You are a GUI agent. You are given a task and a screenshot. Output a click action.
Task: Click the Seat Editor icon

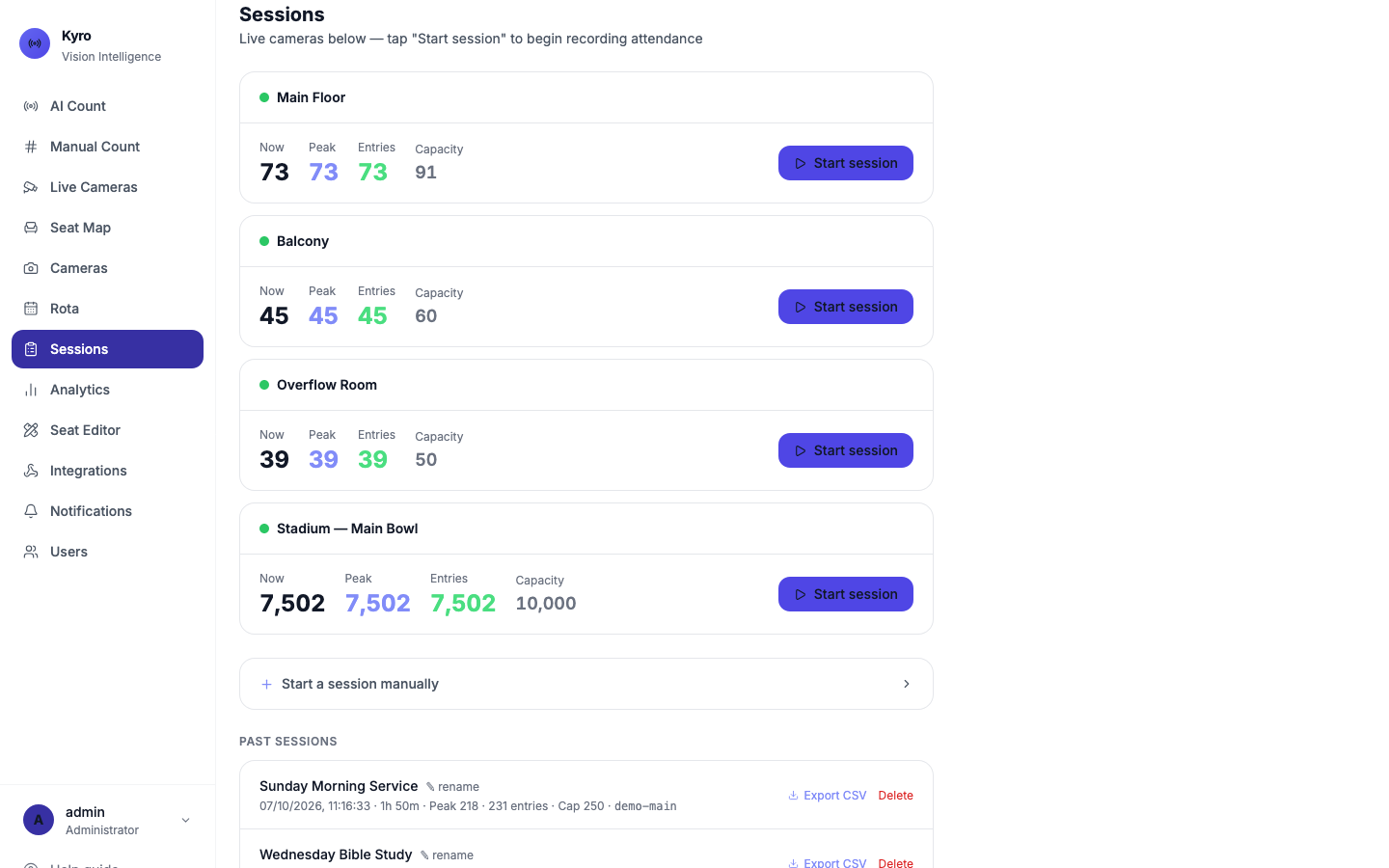click(x=31, y=430)
